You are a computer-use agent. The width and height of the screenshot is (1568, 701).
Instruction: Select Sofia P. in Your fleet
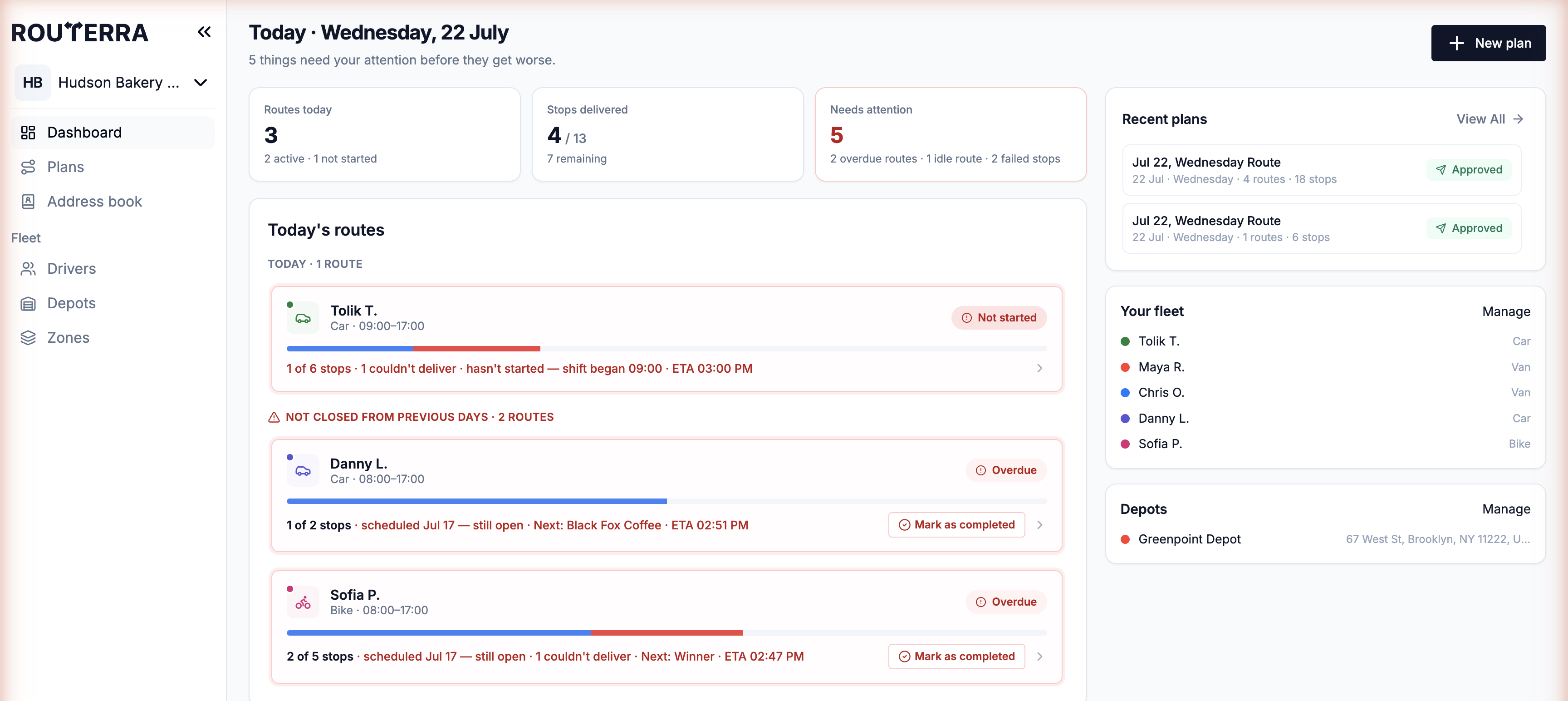[1325, 444]
